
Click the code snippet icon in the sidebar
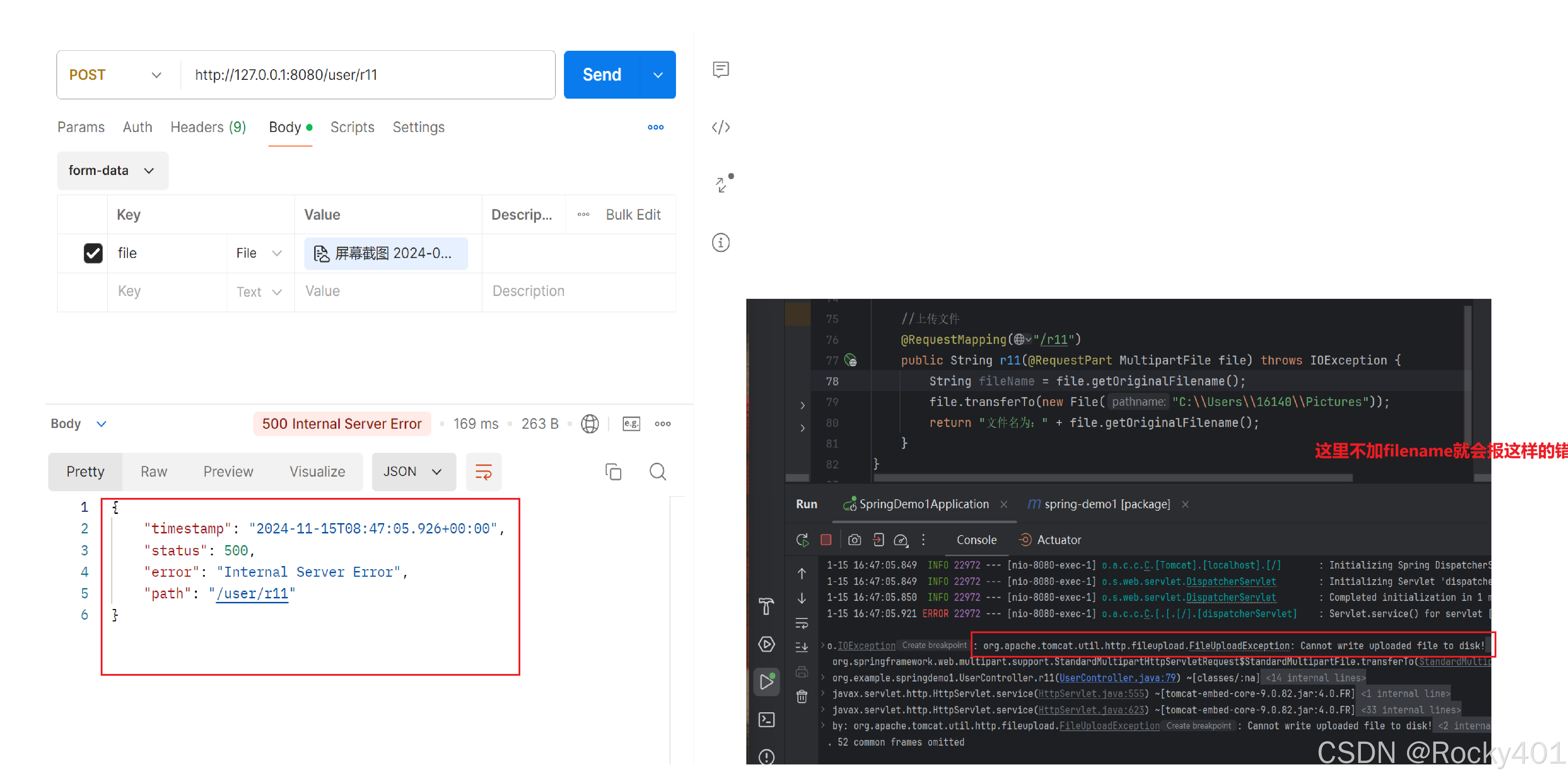point(721,127)
